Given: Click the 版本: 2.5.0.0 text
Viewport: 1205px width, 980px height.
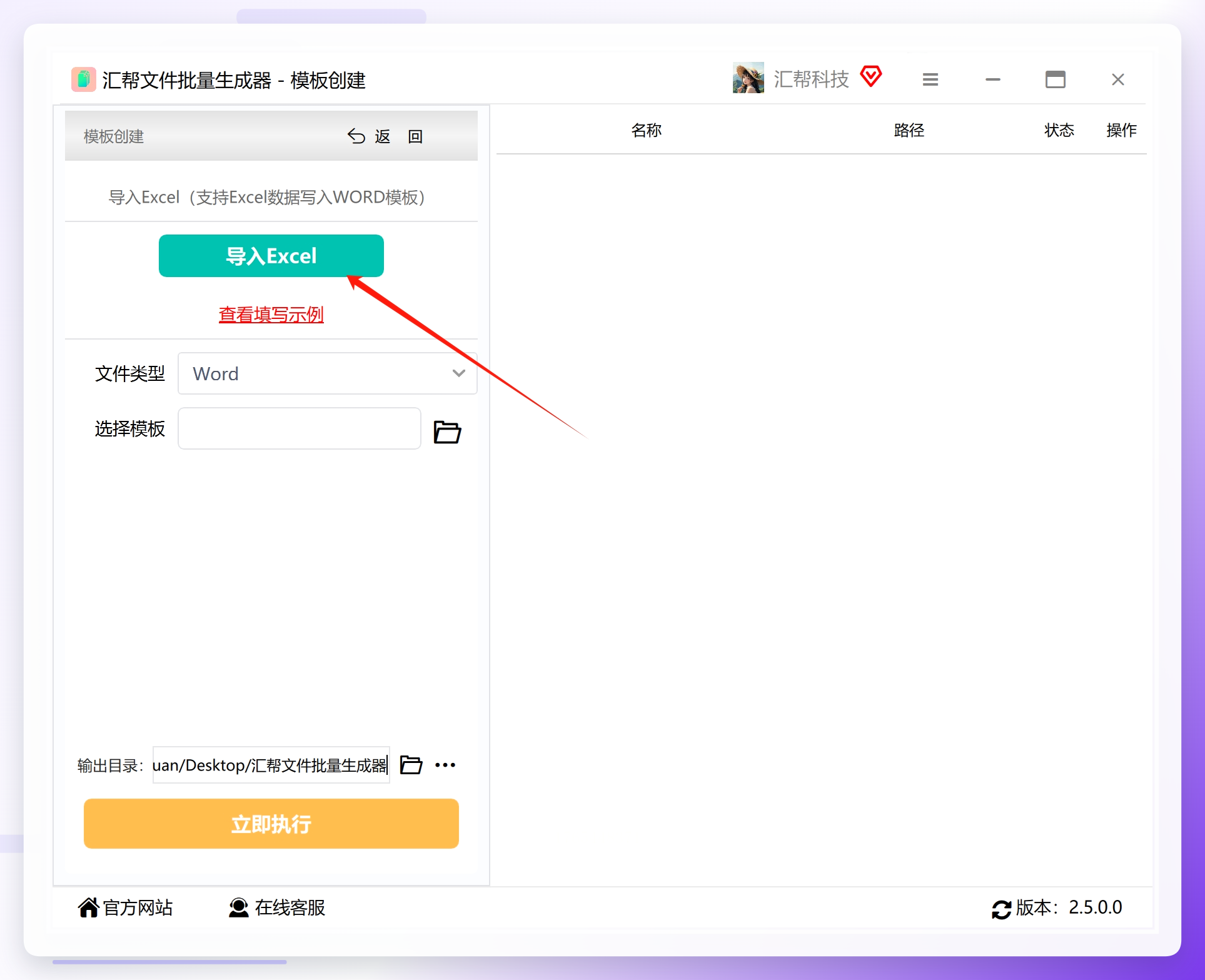Looking at the screenshot, I should [1069, 907].
